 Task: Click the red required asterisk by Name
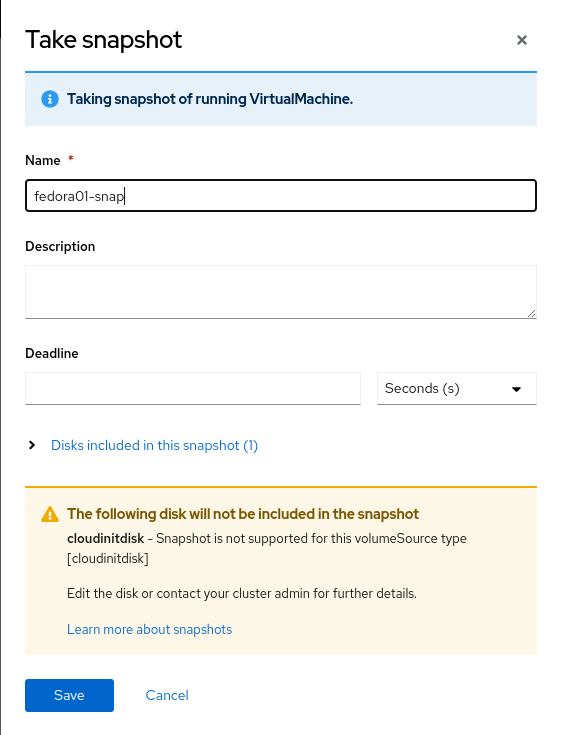click(71, 158)
